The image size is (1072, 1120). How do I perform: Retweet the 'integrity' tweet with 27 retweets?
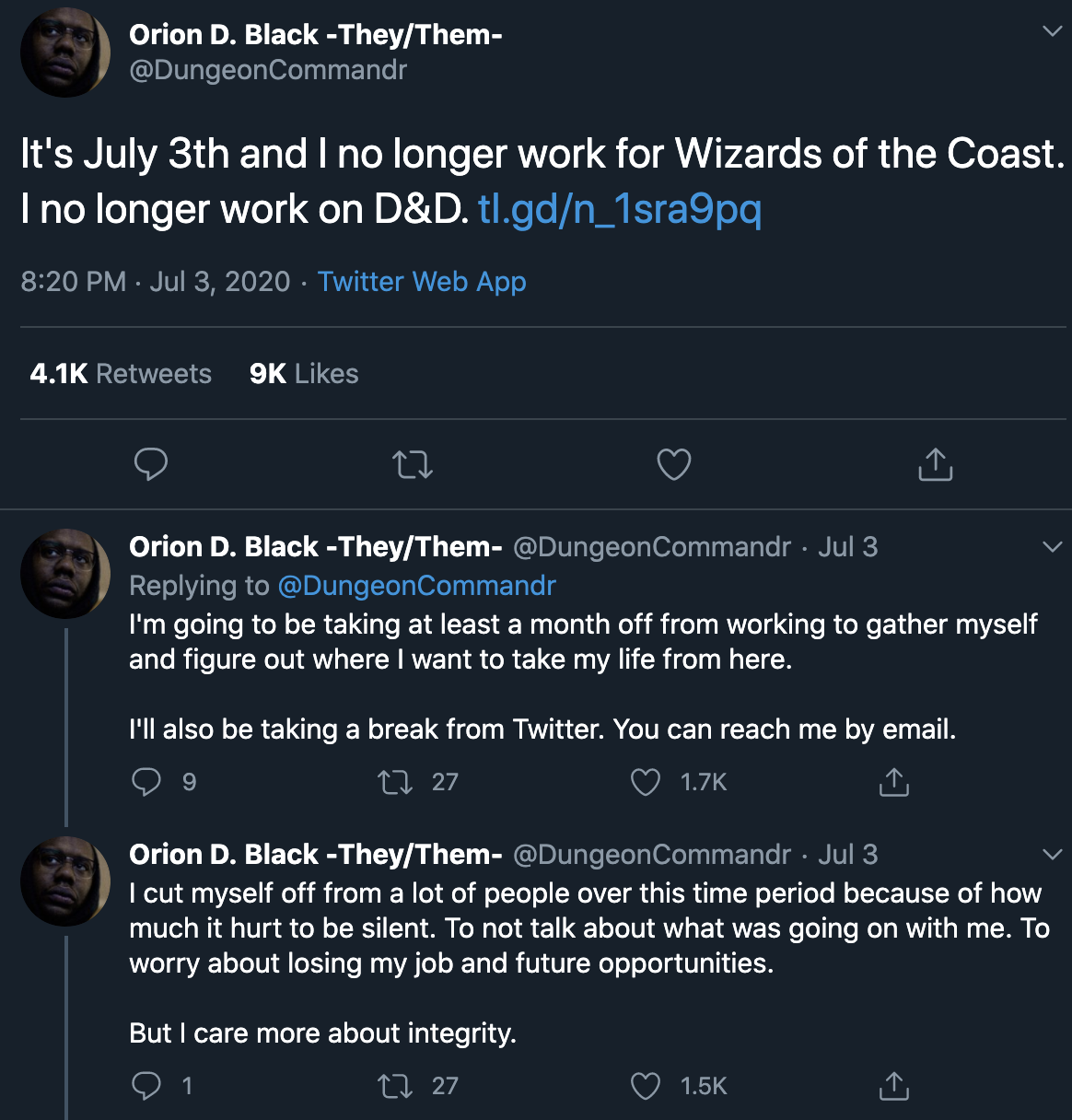395,1087
